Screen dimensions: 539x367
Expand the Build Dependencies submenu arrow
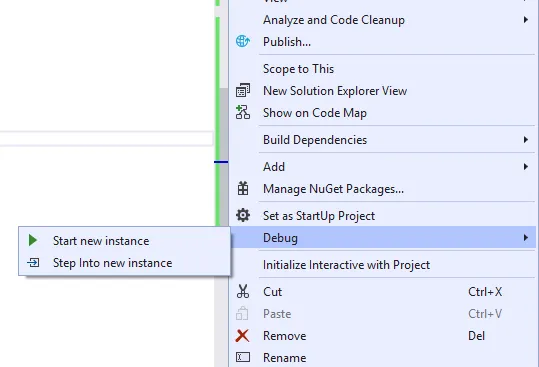[526, 140]
